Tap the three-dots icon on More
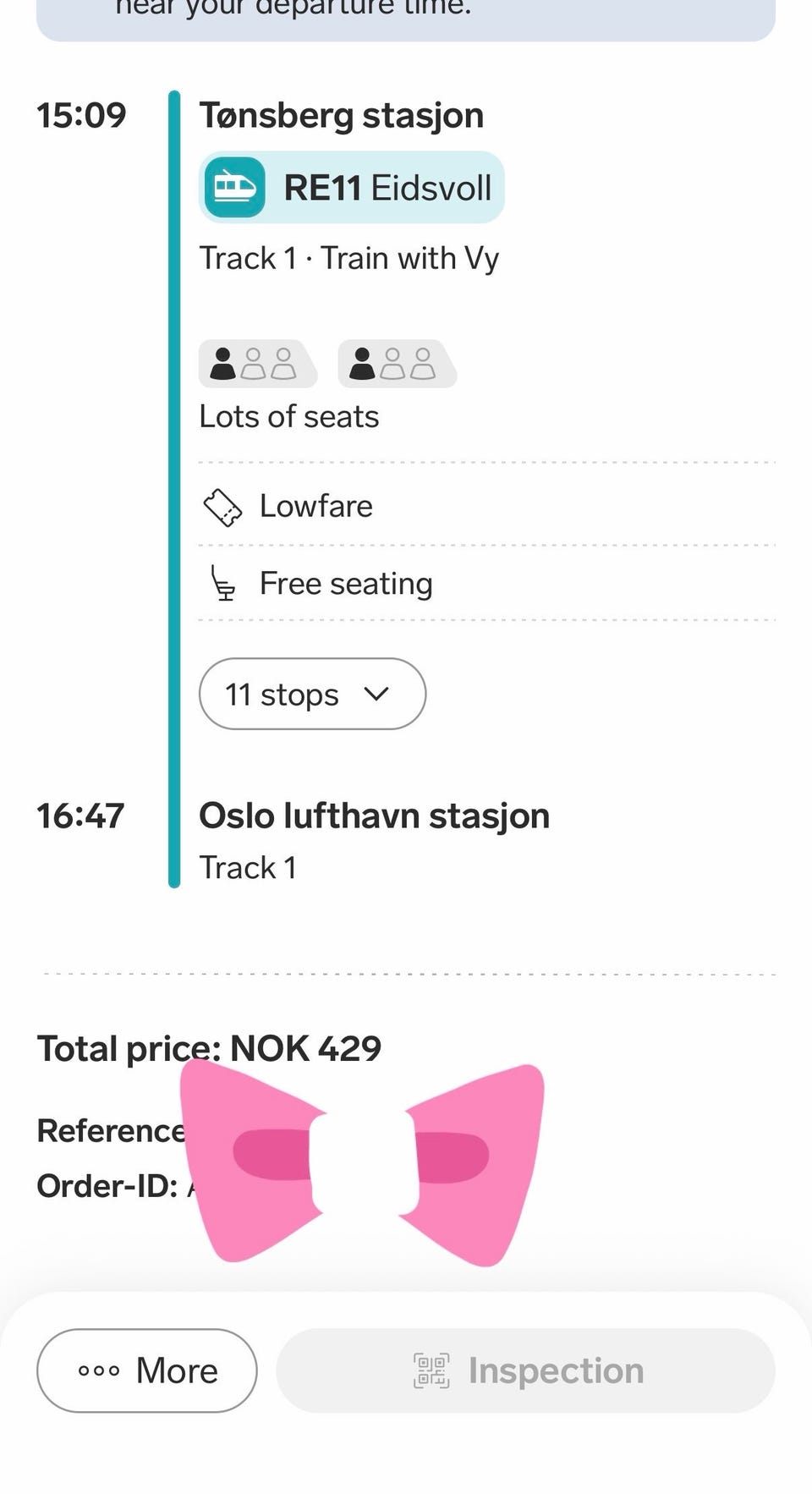Viewport: 812px width, 1494px height. (99, 1370)
